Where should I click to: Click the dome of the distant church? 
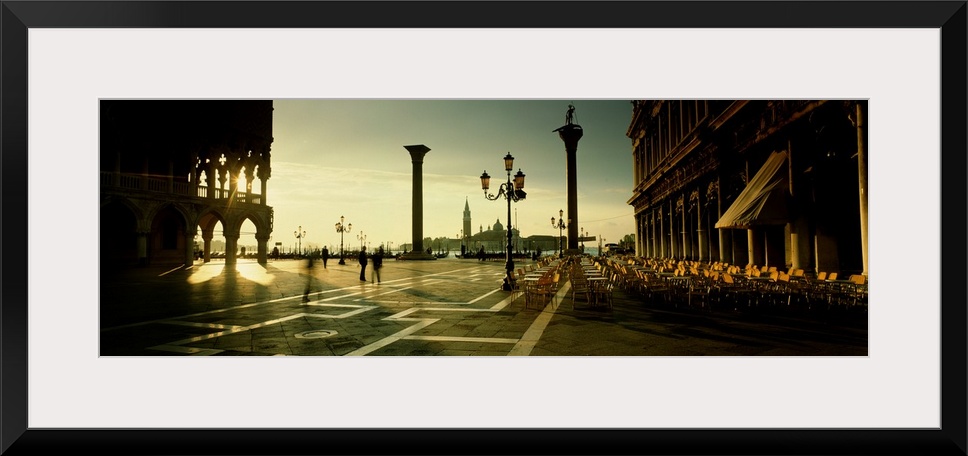[x=497, y=227]
